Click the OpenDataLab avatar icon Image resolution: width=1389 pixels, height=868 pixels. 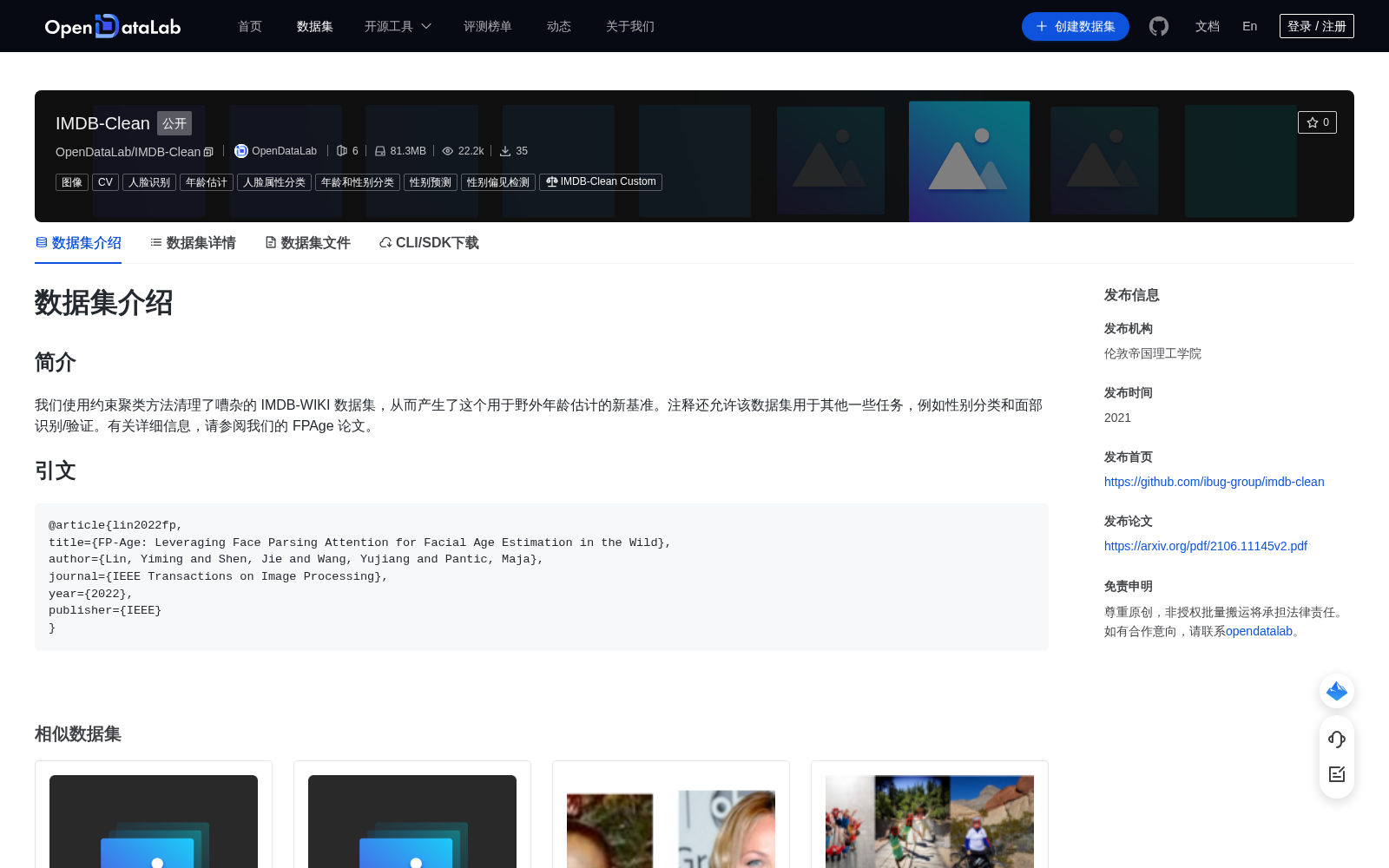coord(241,151)
